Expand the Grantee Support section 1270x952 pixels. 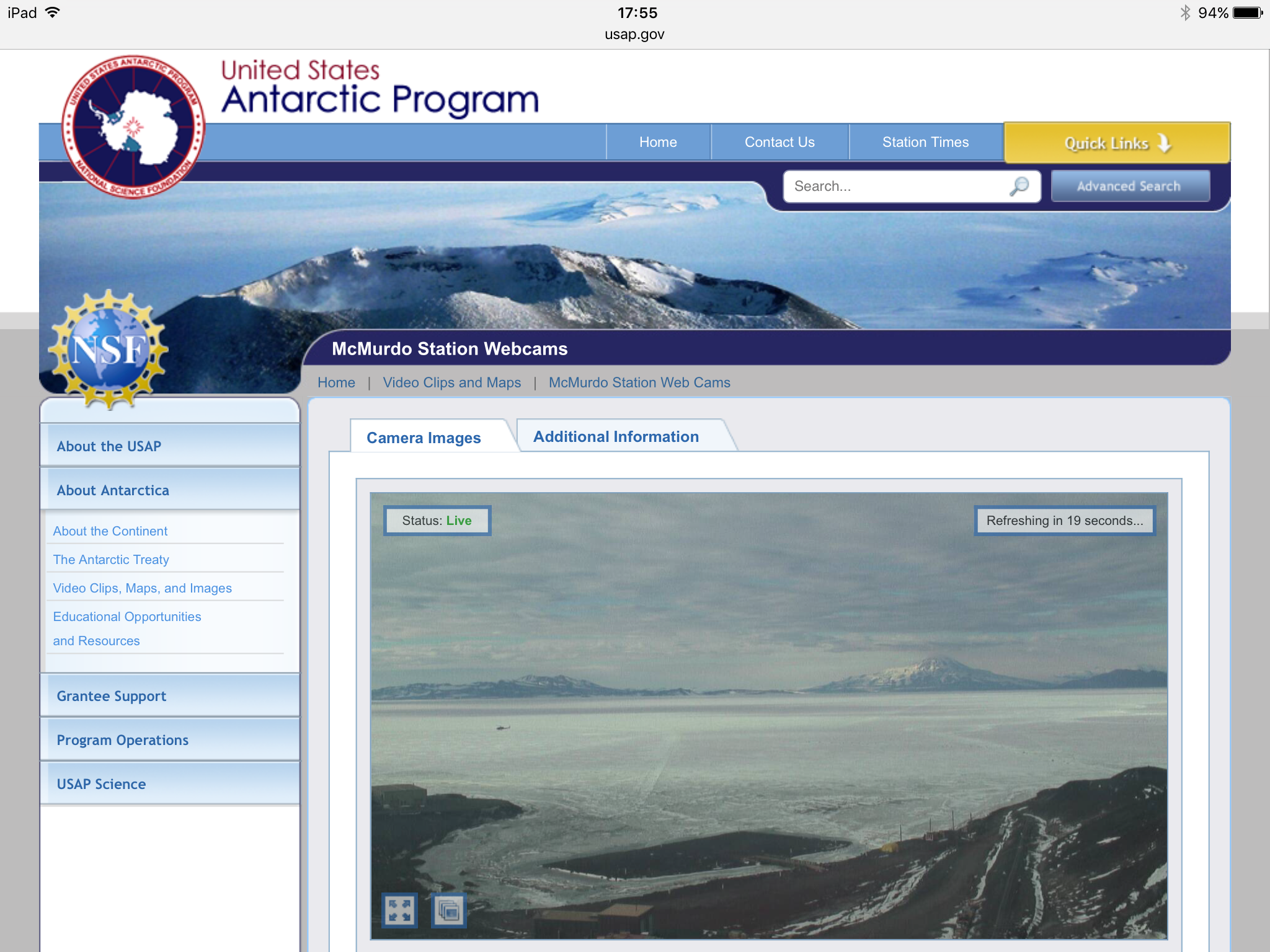pos(170,695)
